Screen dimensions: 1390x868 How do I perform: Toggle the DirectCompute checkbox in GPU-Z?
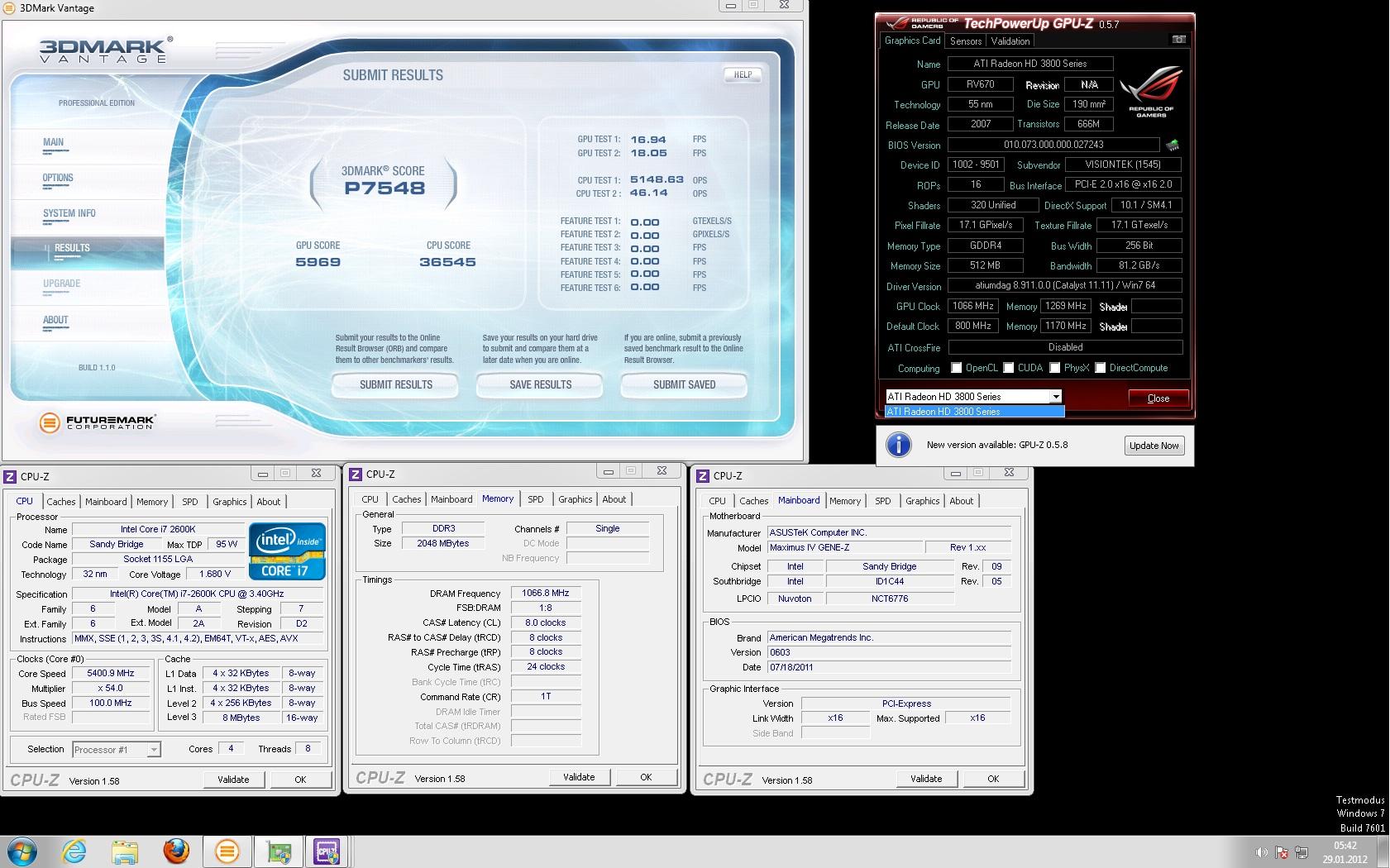pos(1101,368)
